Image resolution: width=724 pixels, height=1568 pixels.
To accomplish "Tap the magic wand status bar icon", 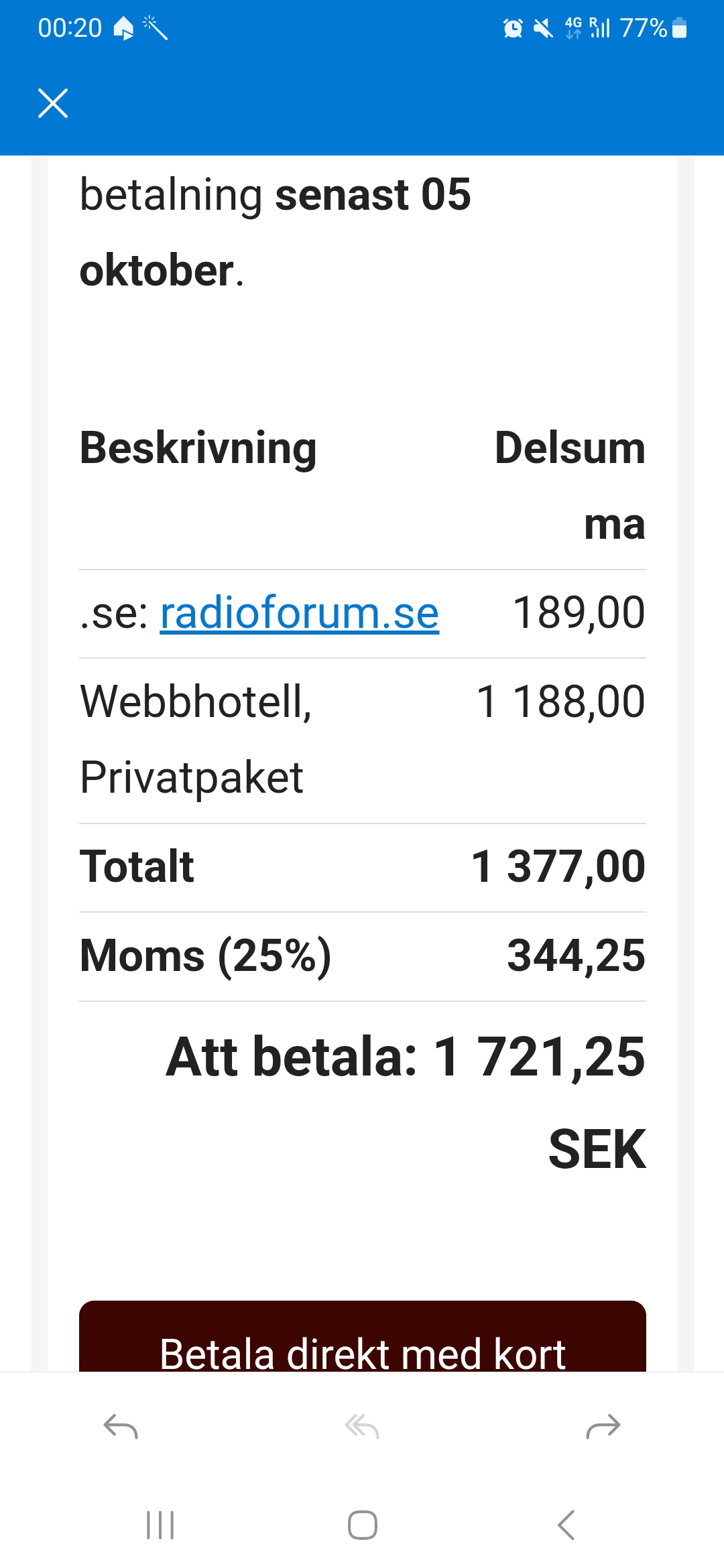I will 156,28.
